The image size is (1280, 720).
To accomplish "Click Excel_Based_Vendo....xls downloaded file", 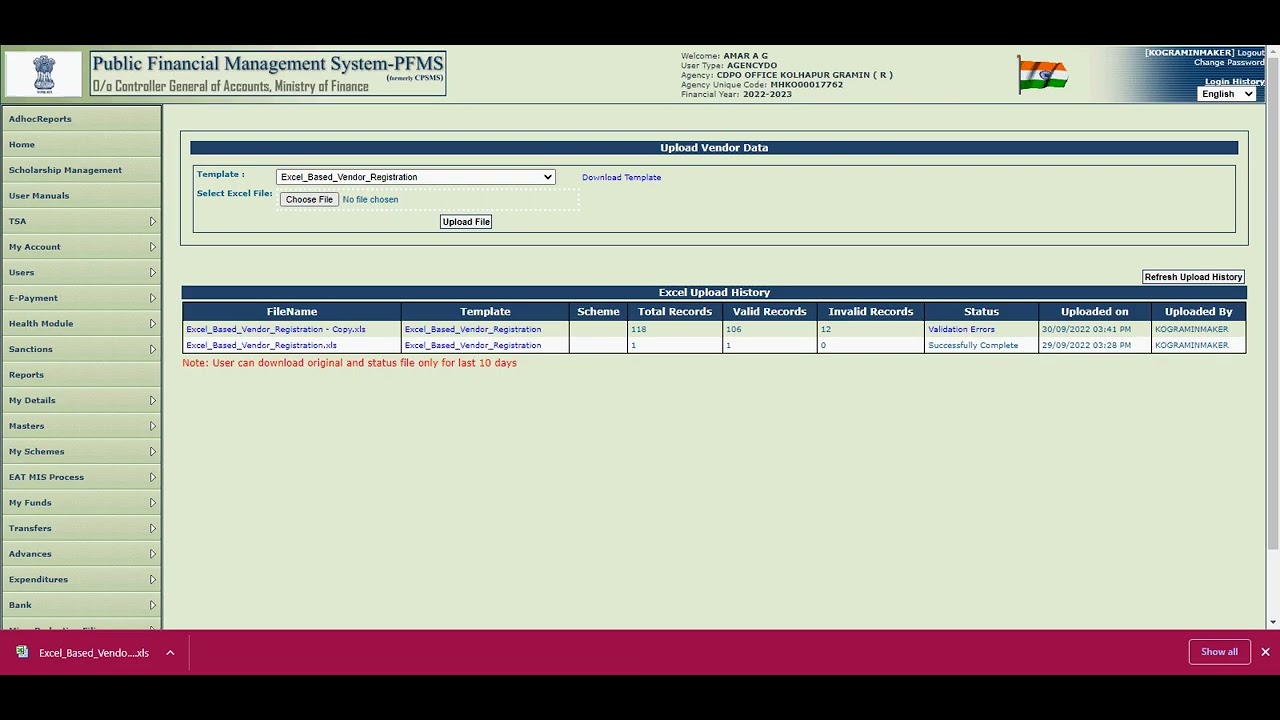I will [x=94, y=653].
